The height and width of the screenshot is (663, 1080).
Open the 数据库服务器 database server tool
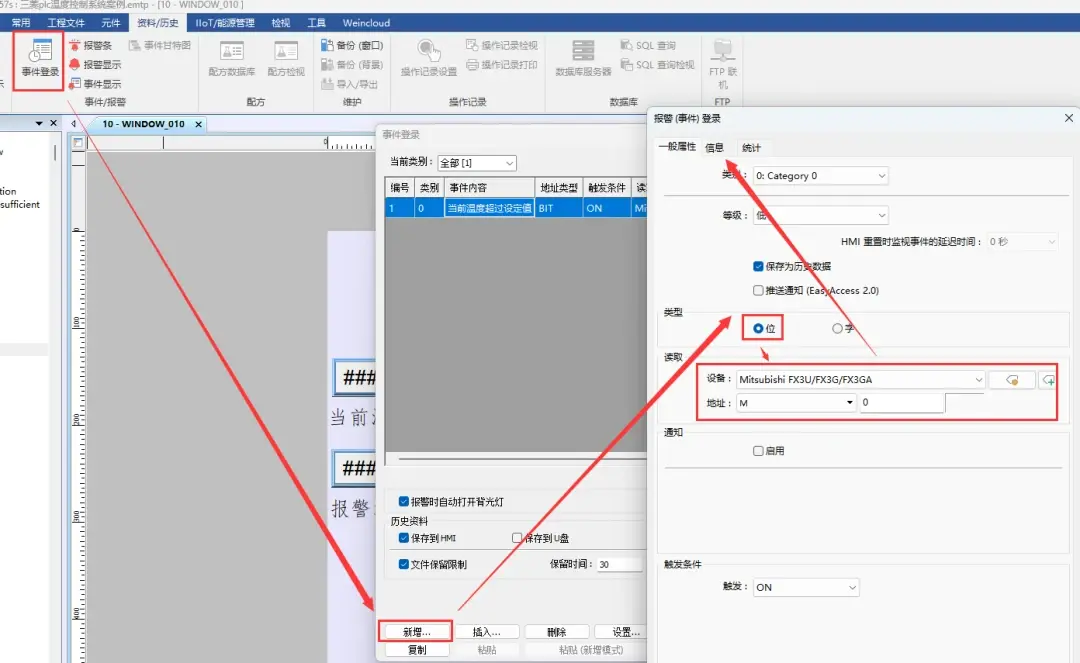pyautogui.click(x=583, y=58)
